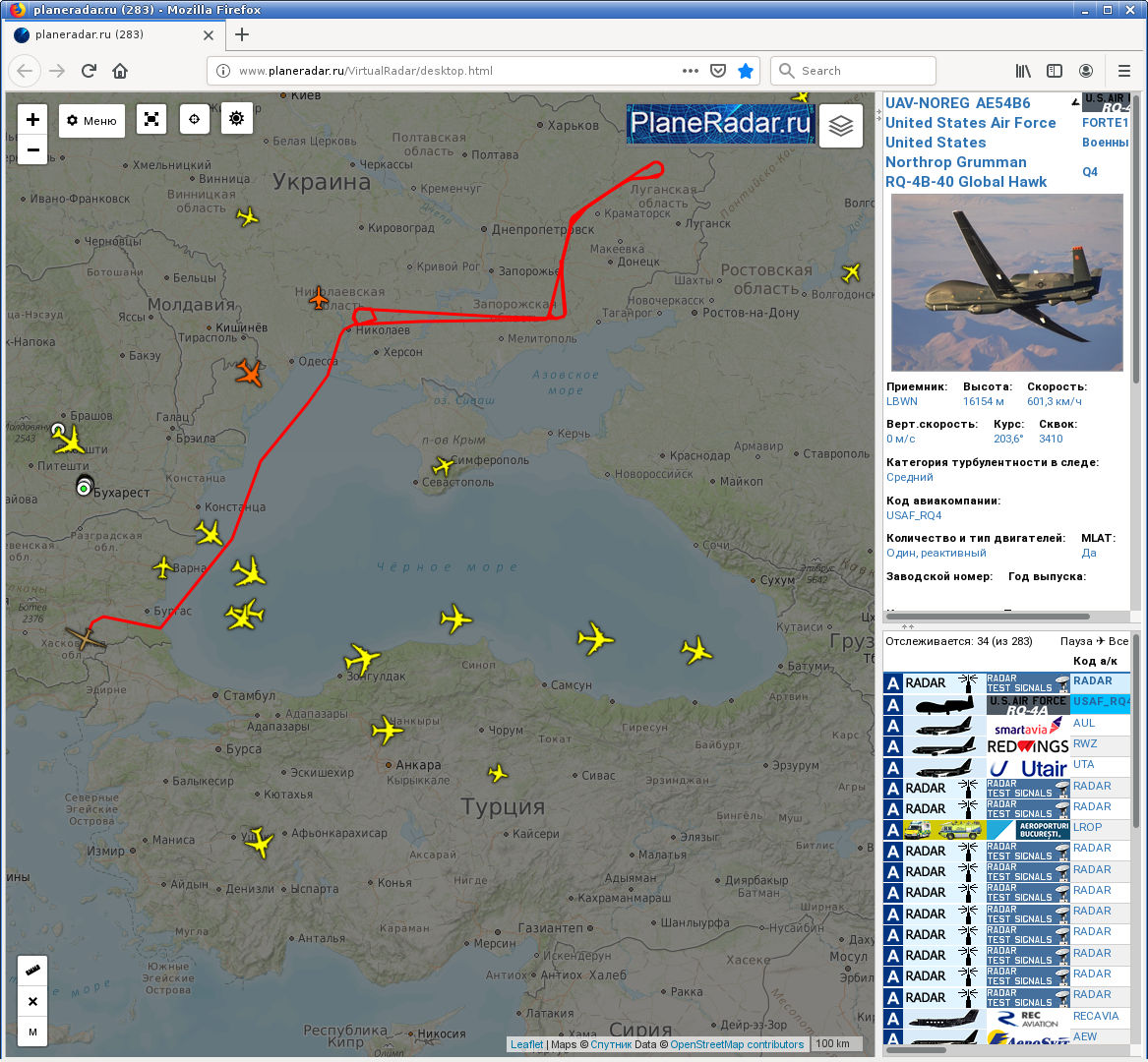
Task: Click receiver value LBWN
Action: pyautogui.click(x=901, y=401)
